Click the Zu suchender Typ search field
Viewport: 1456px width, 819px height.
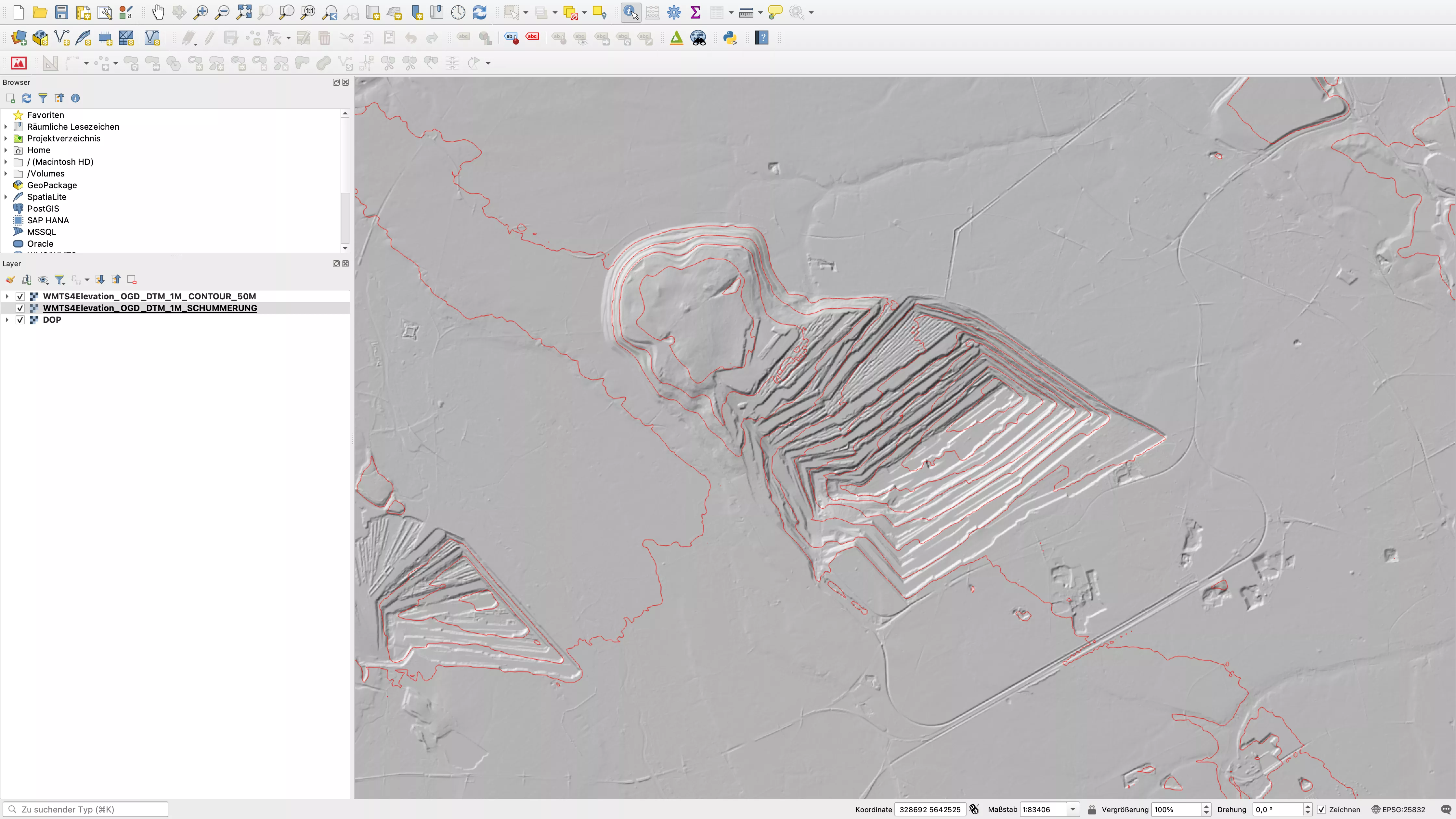(90, 809)
